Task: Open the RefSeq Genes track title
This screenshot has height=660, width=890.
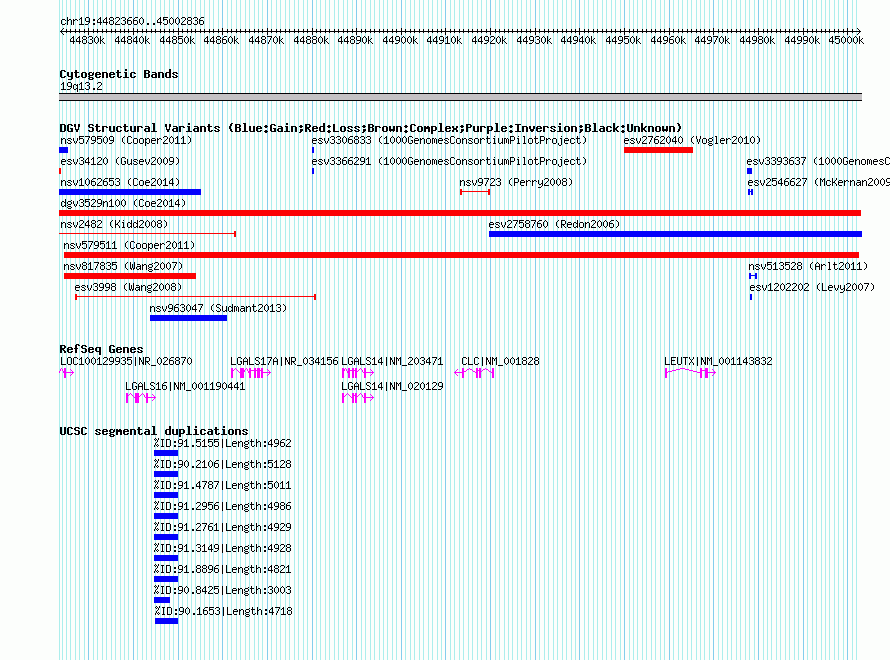Action: [x=101, y=349]
